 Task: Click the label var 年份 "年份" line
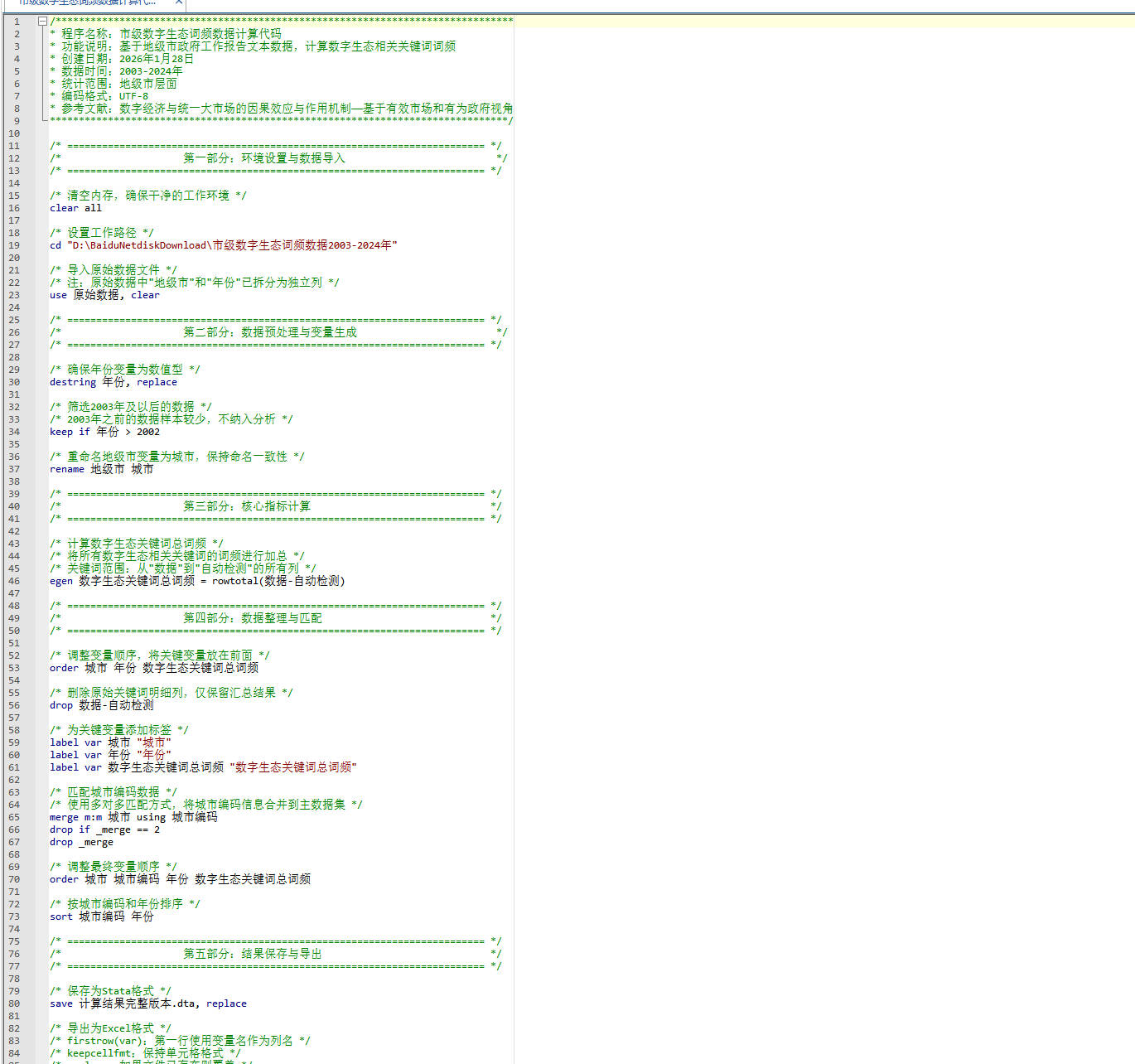(x=110, y=755)
